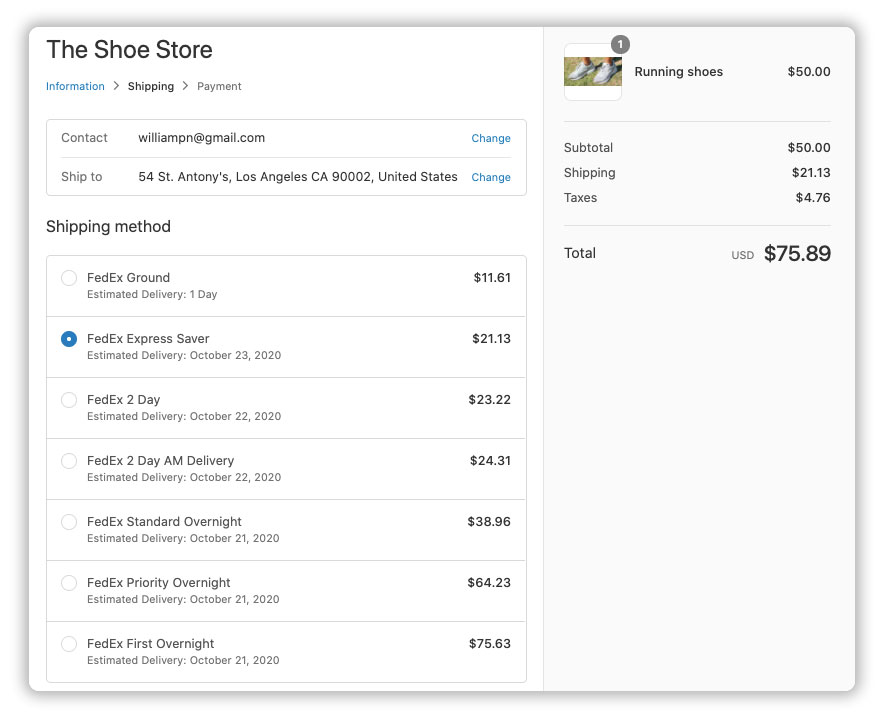Click the FedEx 2 Day AM Delivery label
Image resolution: width=881 pixels, height=716 pixels.
coord(161,461)
